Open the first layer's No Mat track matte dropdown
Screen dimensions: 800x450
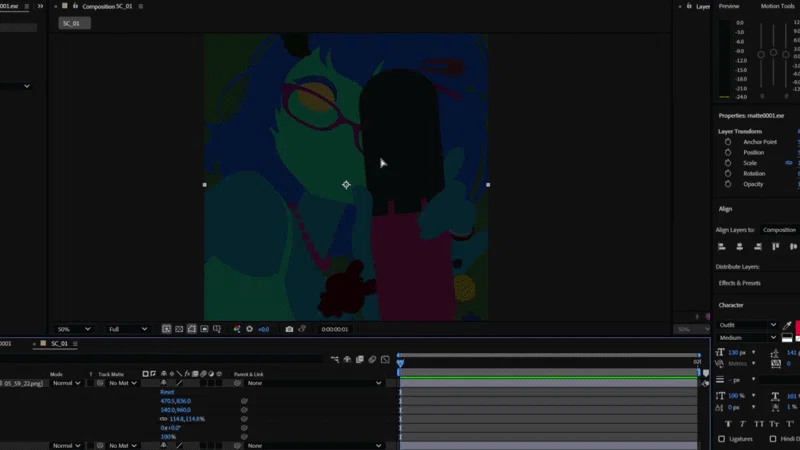tap(122, 383)
